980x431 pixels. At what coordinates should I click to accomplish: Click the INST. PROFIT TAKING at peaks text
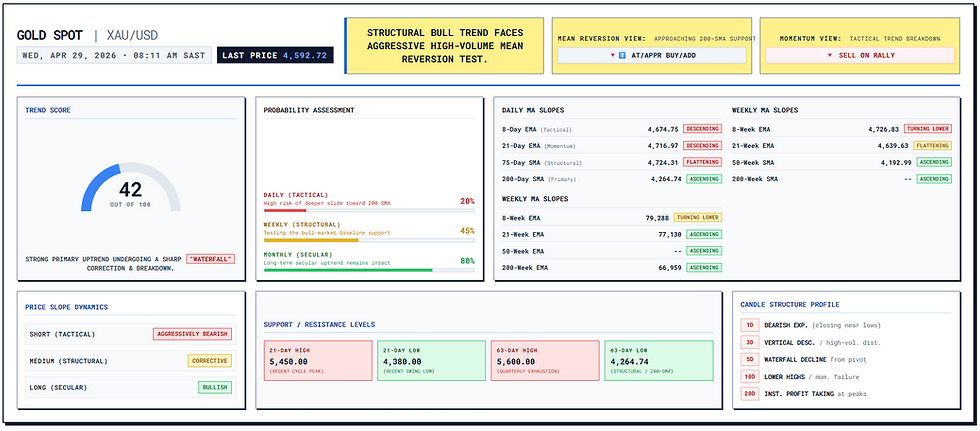pos(815,394)
